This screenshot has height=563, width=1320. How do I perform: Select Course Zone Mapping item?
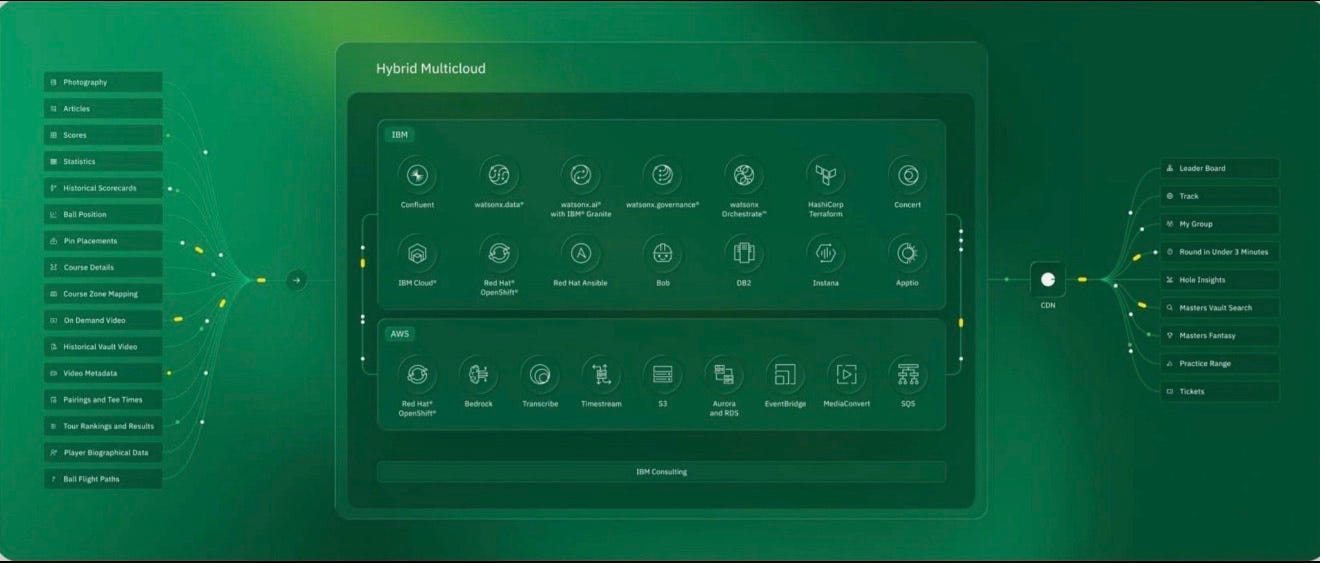[x=103, y=294]
